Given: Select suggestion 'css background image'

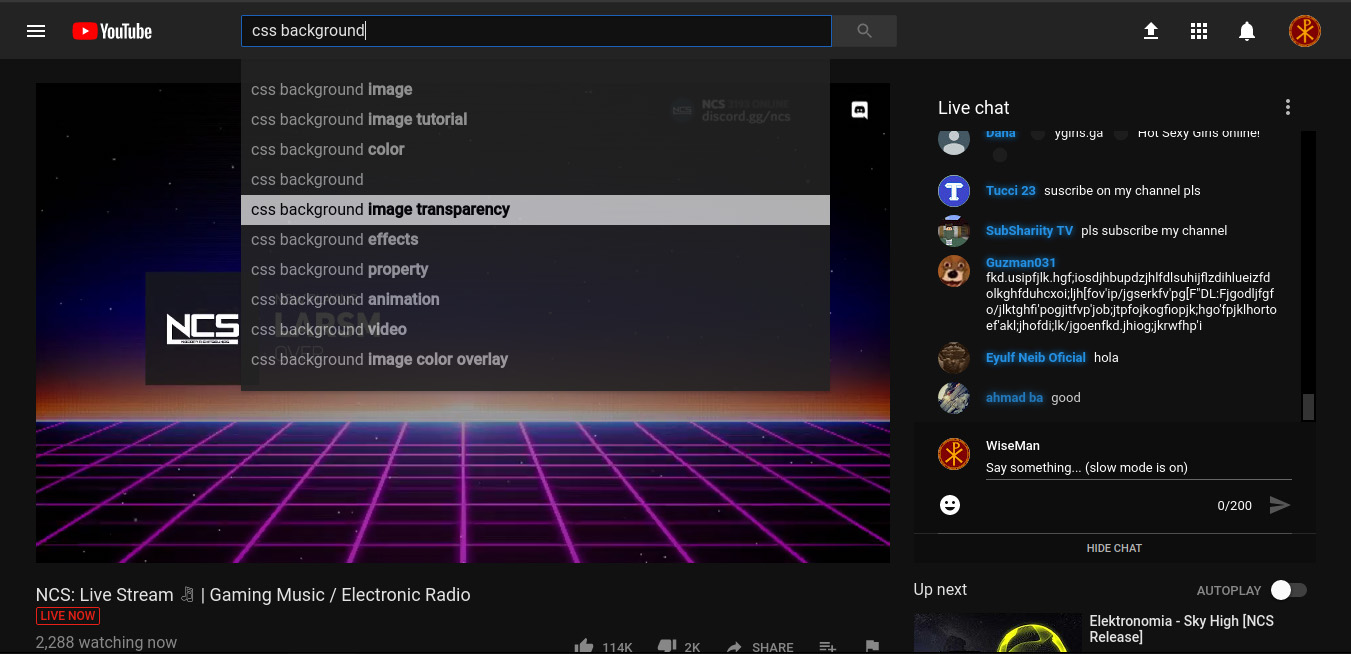Looking at the screenshot, I should pos(535,90).
